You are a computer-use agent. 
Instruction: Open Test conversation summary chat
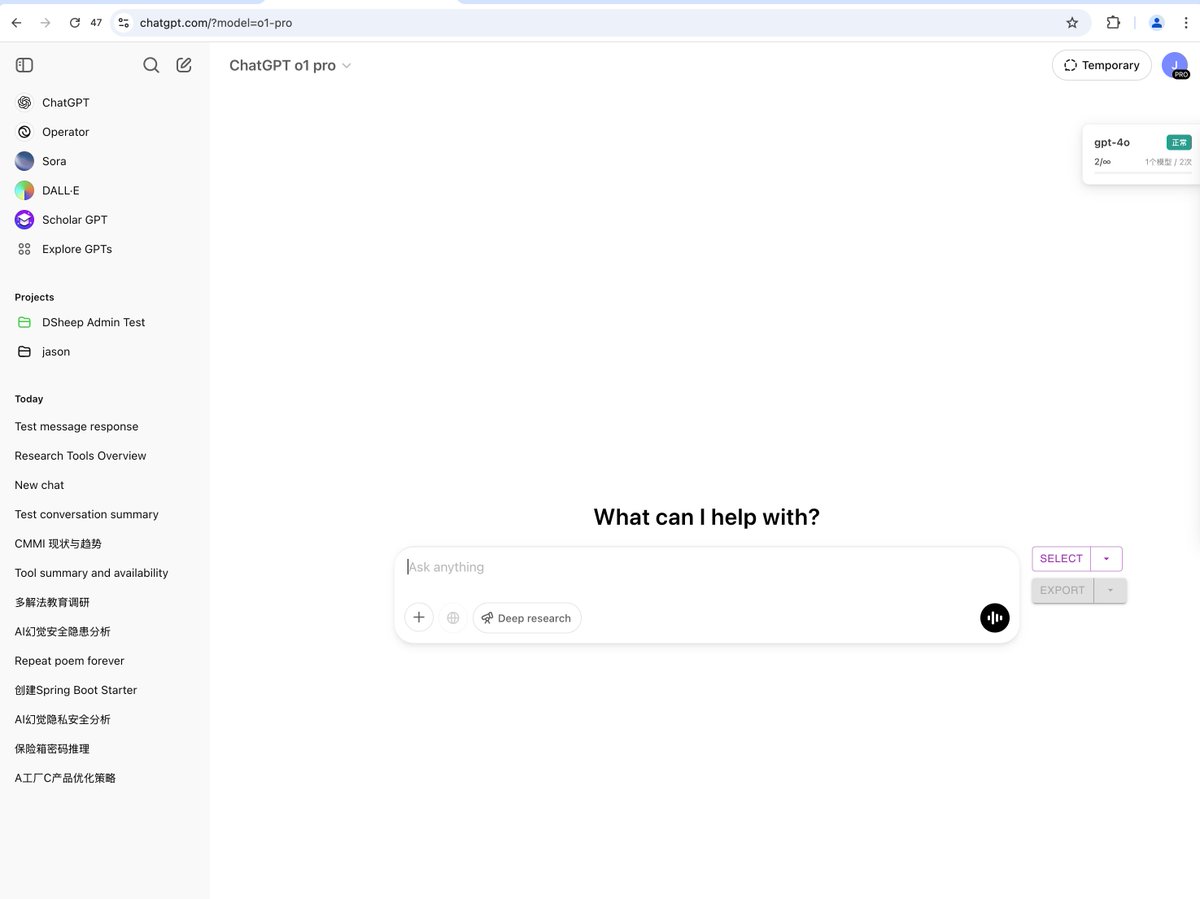click(105, 514)
